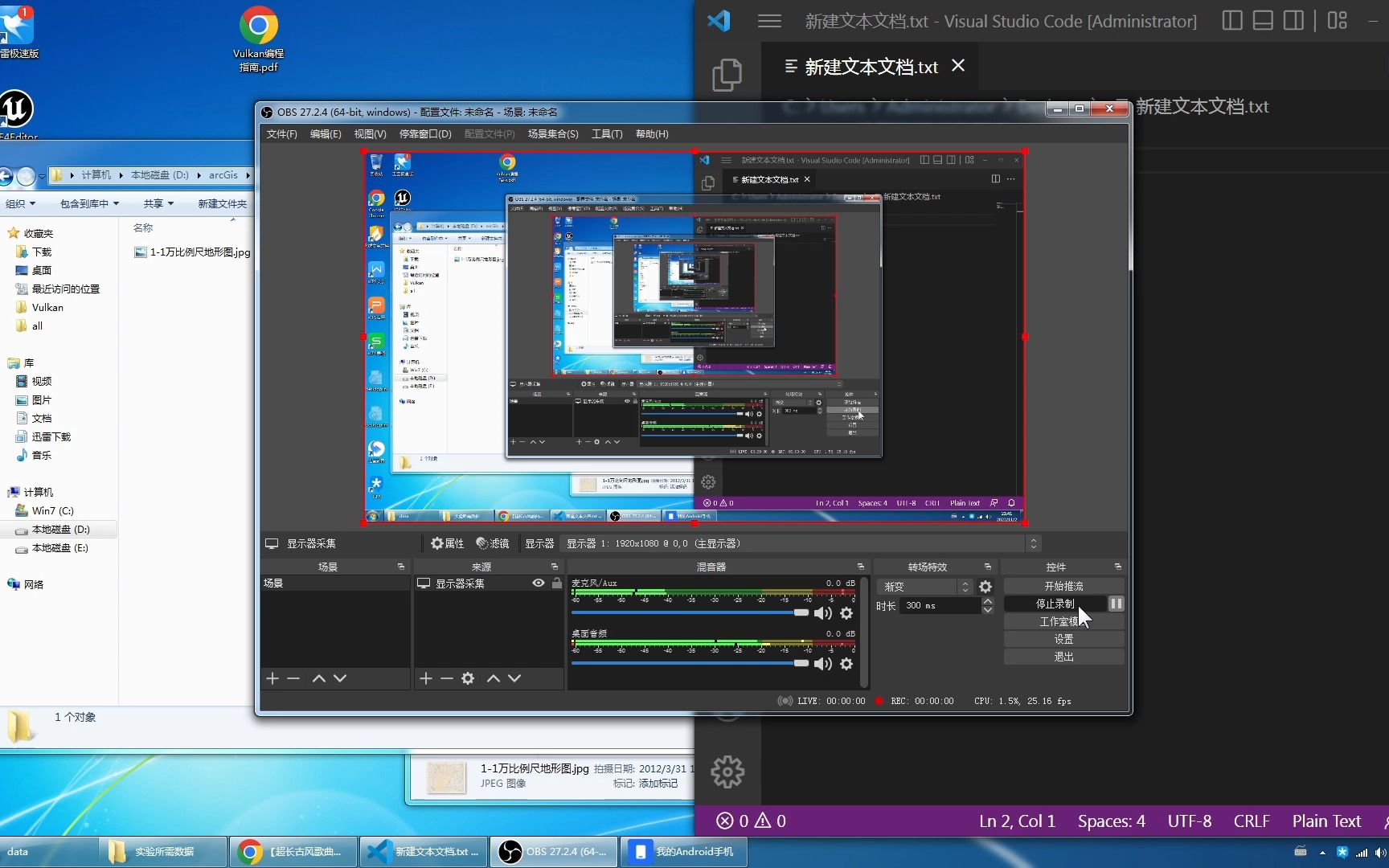Toggle VS Code primary sidebar layout icon
This screenshot has height=868, width=1389.
(x=1232, y=21)
